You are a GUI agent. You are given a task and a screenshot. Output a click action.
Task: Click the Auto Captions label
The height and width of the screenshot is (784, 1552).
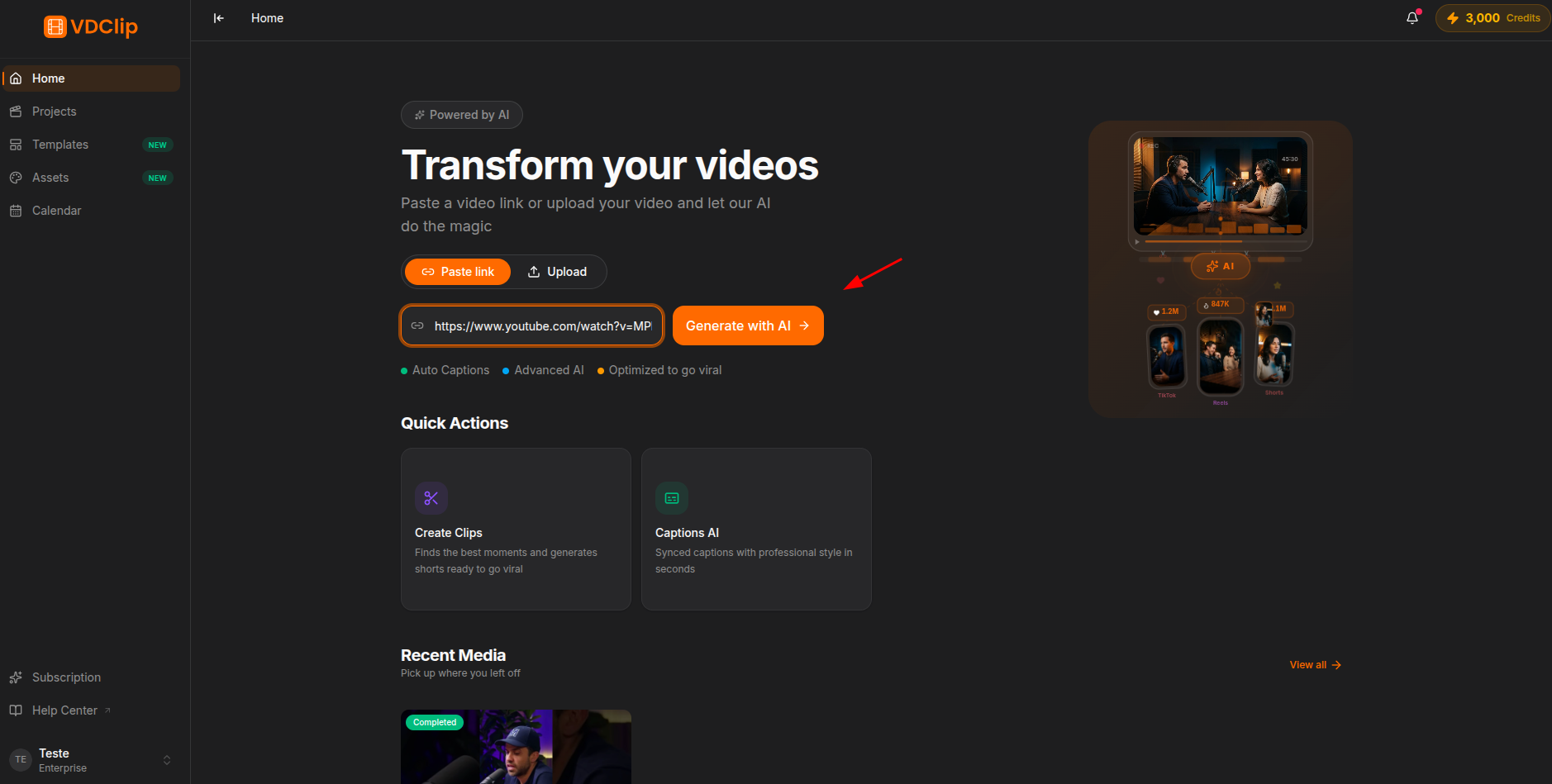coord(450,370)
